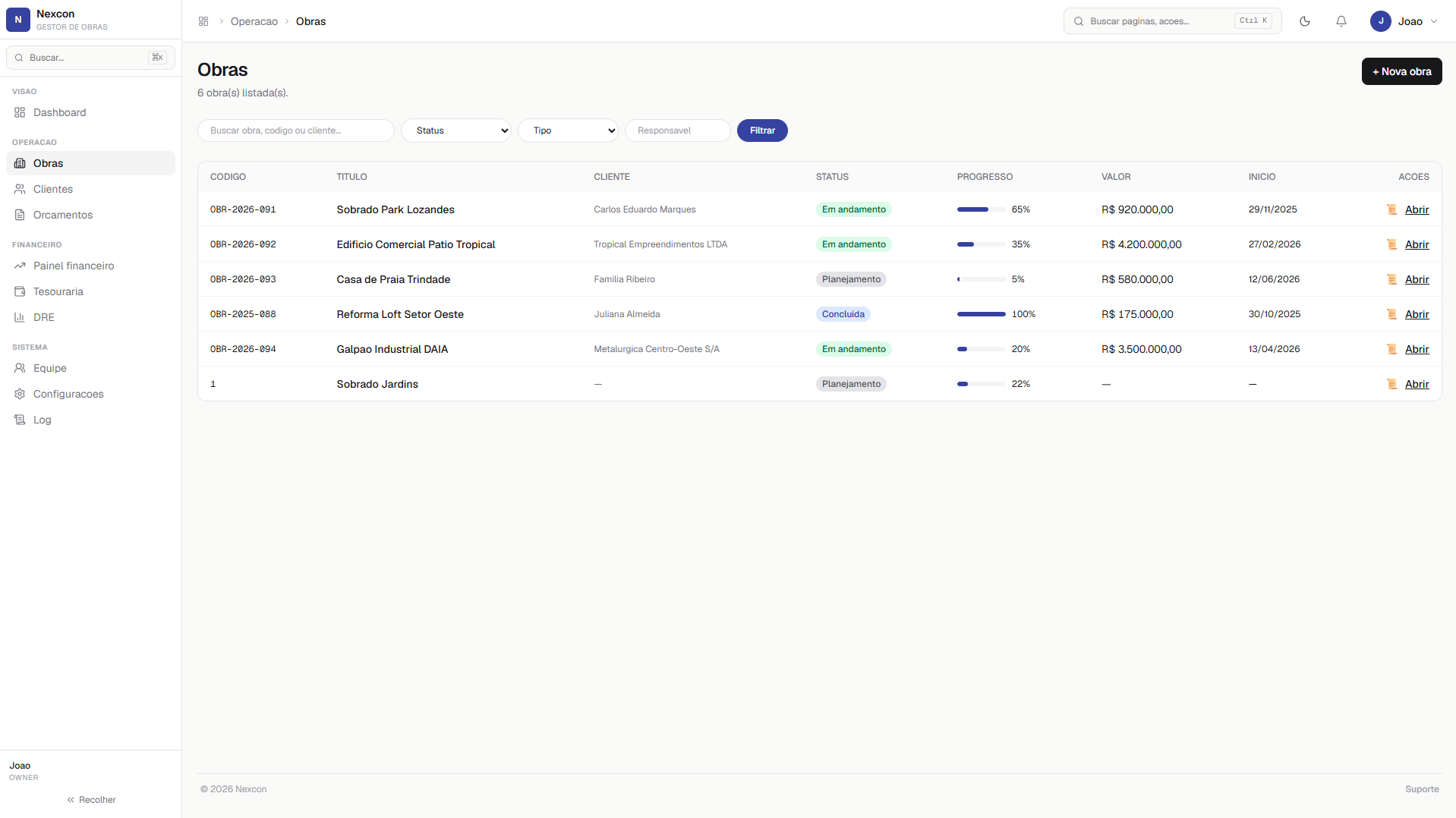Viewport: 1456px width, 818px height.
Task: Click the Log scroll icon
Action: pyautogui.click(x=20, y=420)
